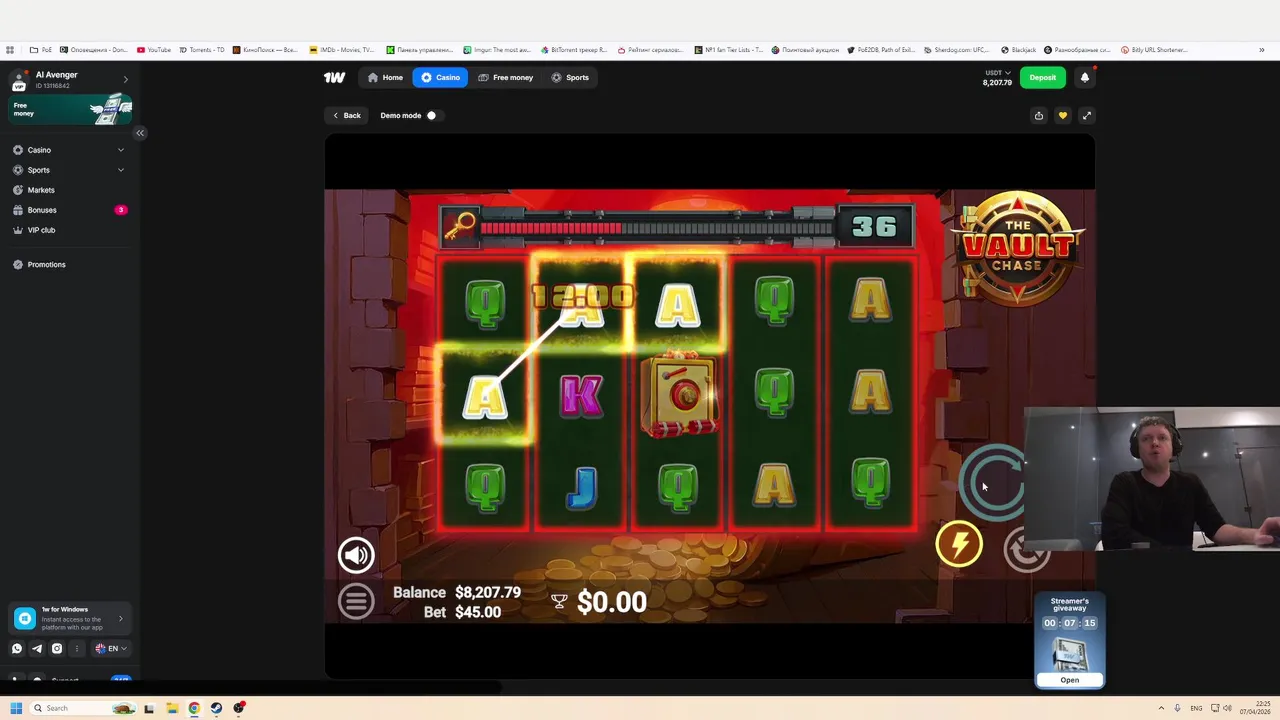Show more social links dots
The width and height of the screenshot is (1280, 720).
click(x=77, y=648)
